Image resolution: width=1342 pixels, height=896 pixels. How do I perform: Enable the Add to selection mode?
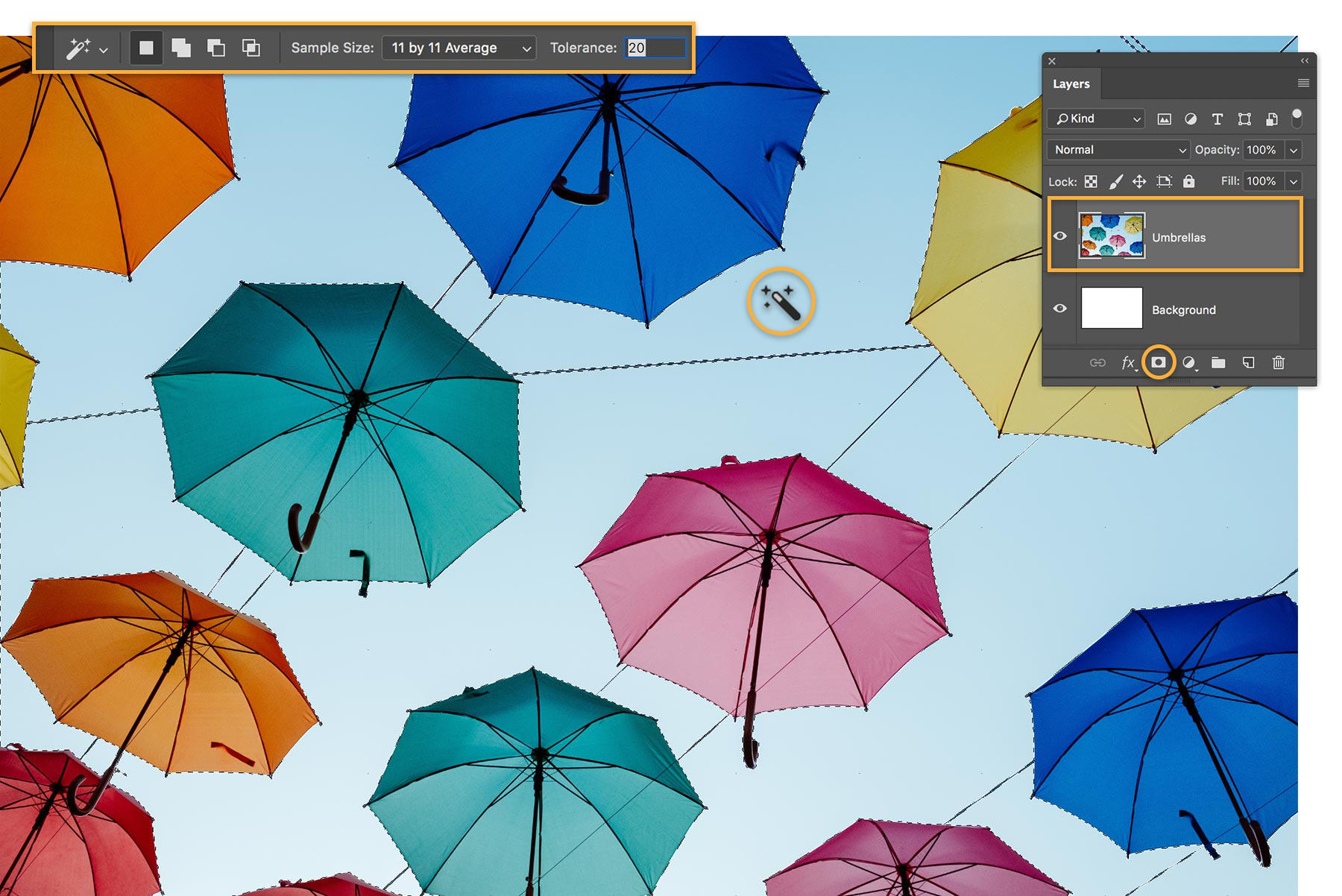[181, 48]
